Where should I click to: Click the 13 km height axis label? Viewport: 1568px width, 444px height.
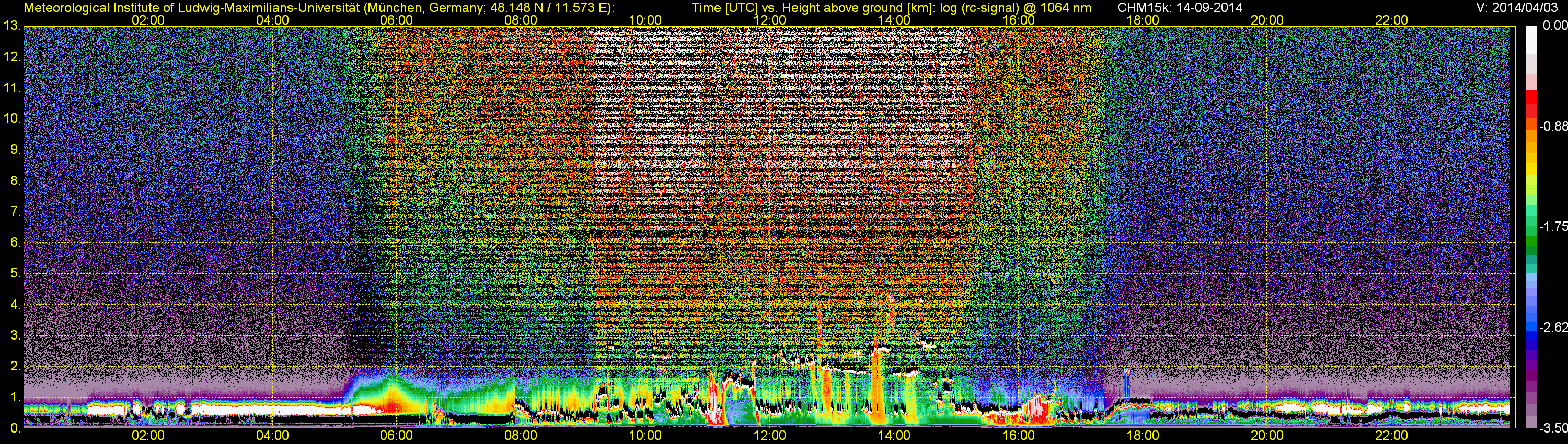[x=11, y=26]
